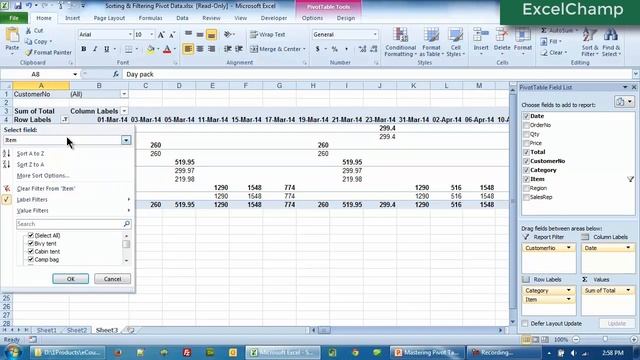Click the font color letter A
This screenshot has width=640, height=360.
pos(167,49)
